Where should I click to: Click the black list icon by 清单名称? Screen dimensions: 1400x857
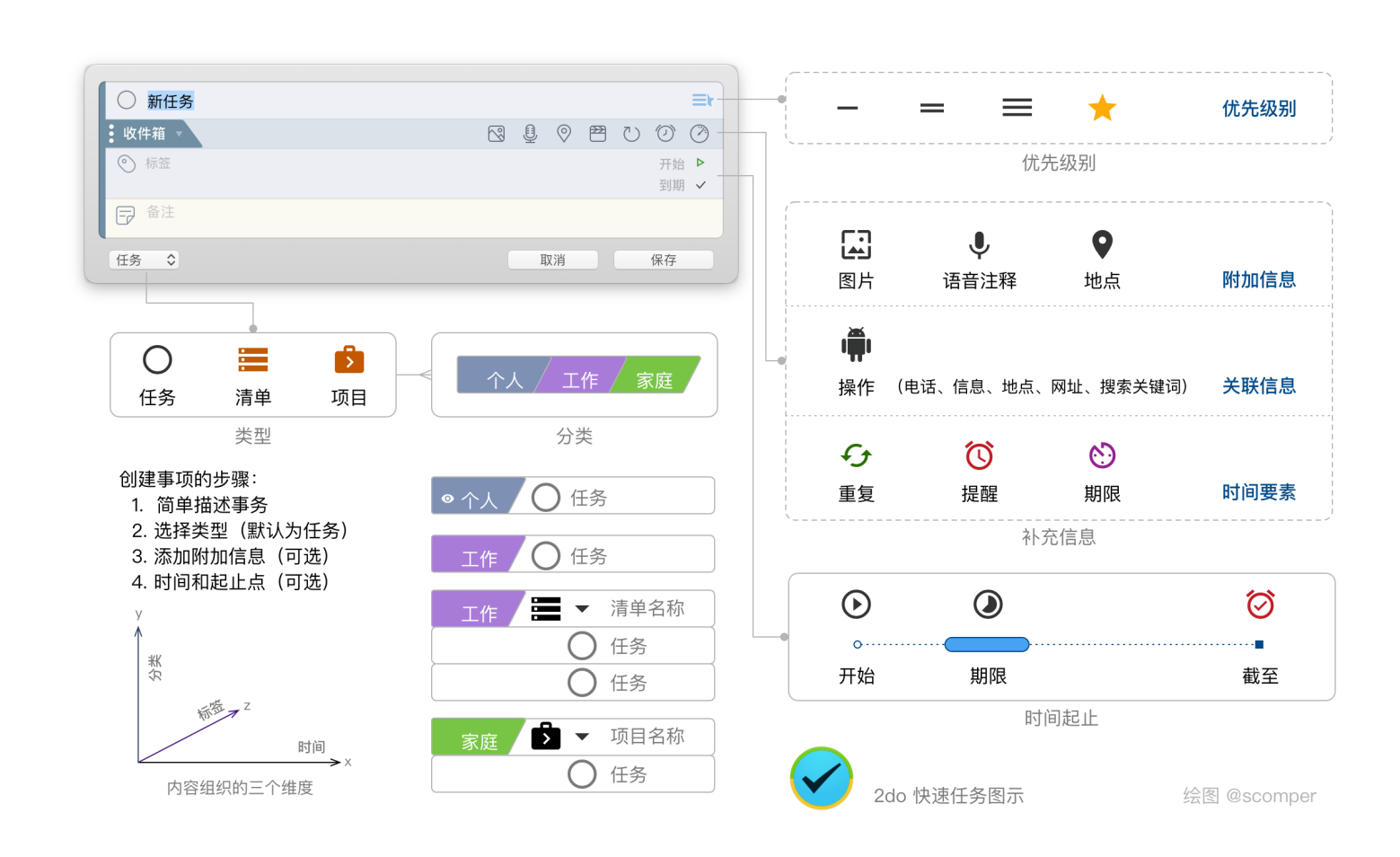(x=546, y=609)
